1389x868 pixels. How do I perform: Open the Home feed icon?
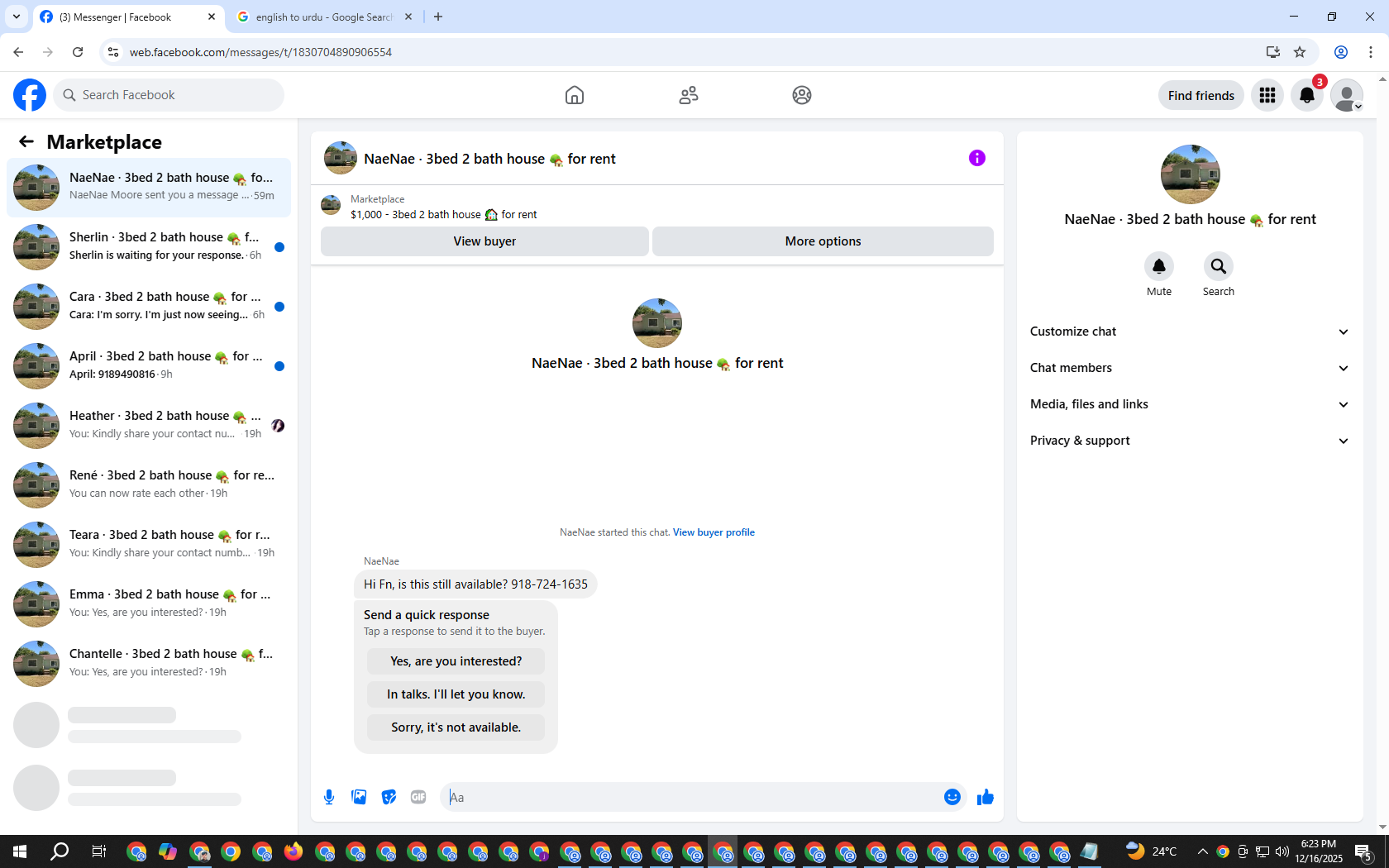(575, 95)
